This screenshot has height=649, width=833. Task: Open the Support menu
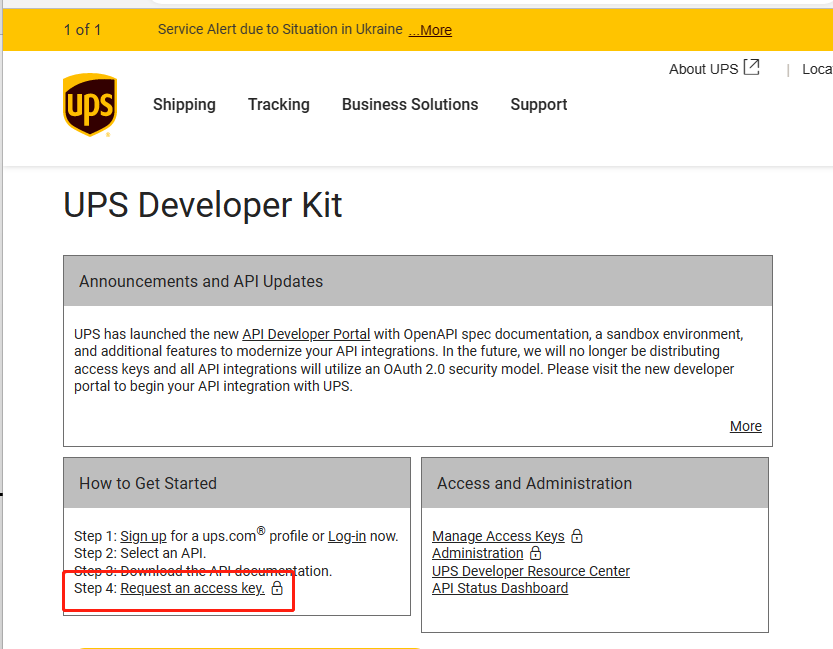pyautogui.click(x=539, y=105)
